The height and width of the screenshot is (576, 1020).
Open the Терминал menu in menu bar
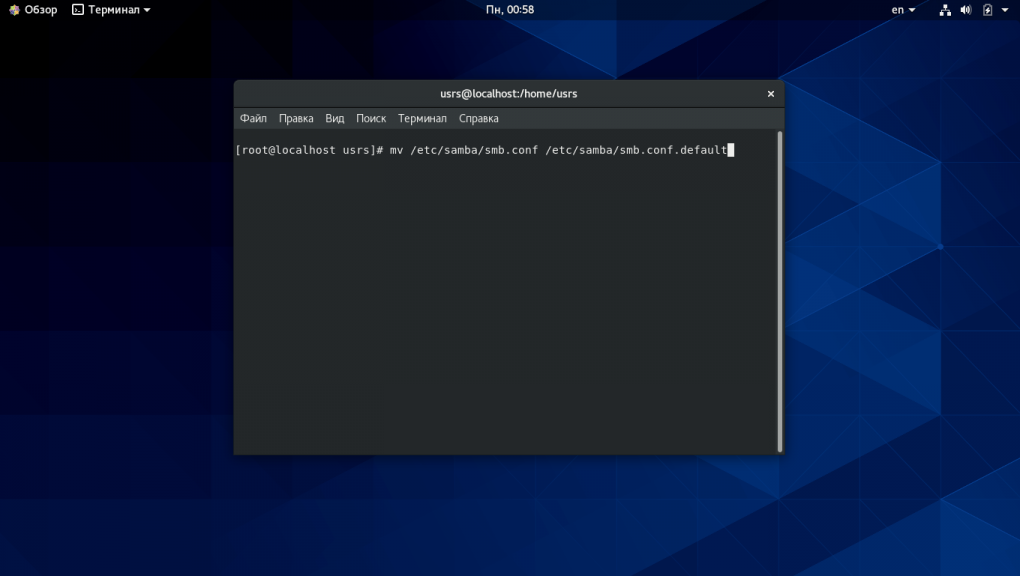pyautogui.click(x=422, y=119)
